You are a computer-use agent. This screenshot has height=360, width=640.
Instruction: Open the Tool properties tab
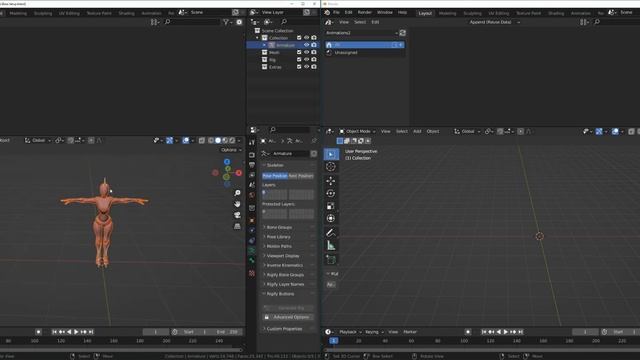252,142
